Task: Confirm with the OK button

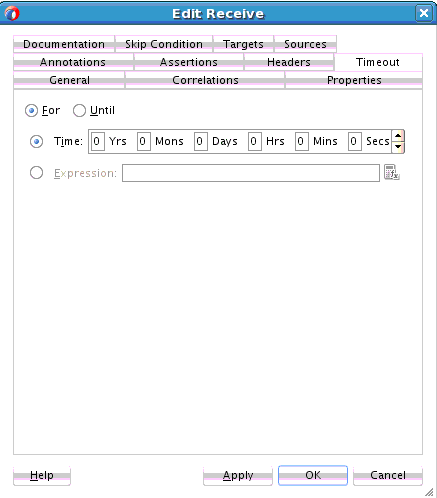Action: tap(313, 475)
